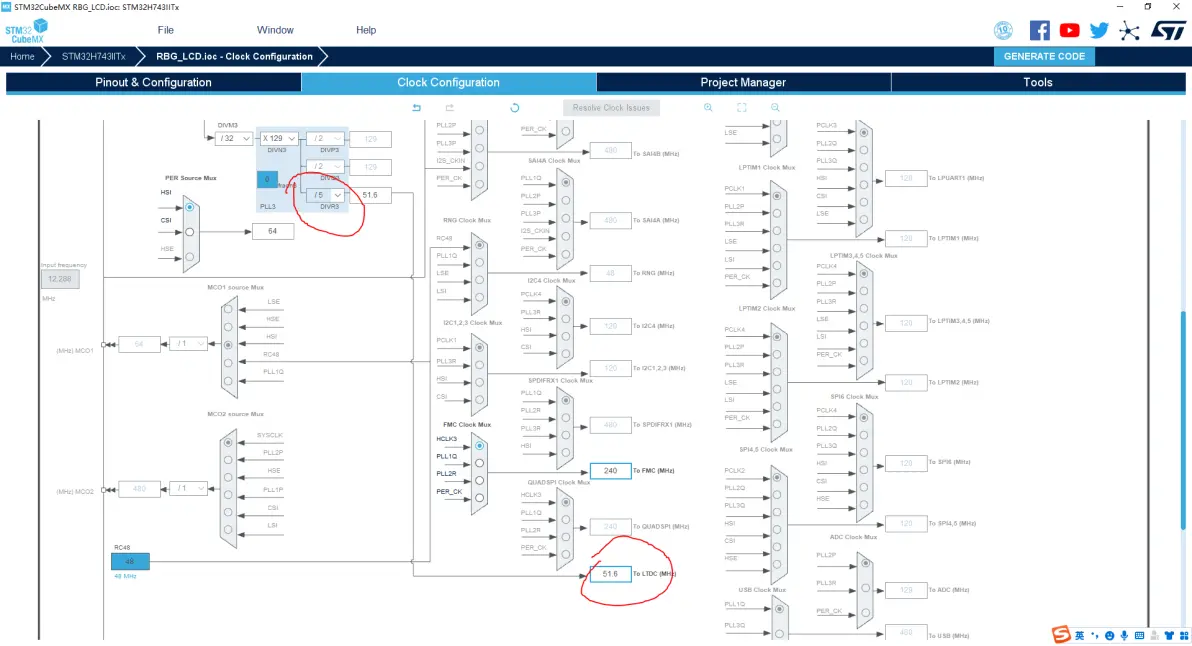Switch to Pinout & Configuration tab

(154, 82)
